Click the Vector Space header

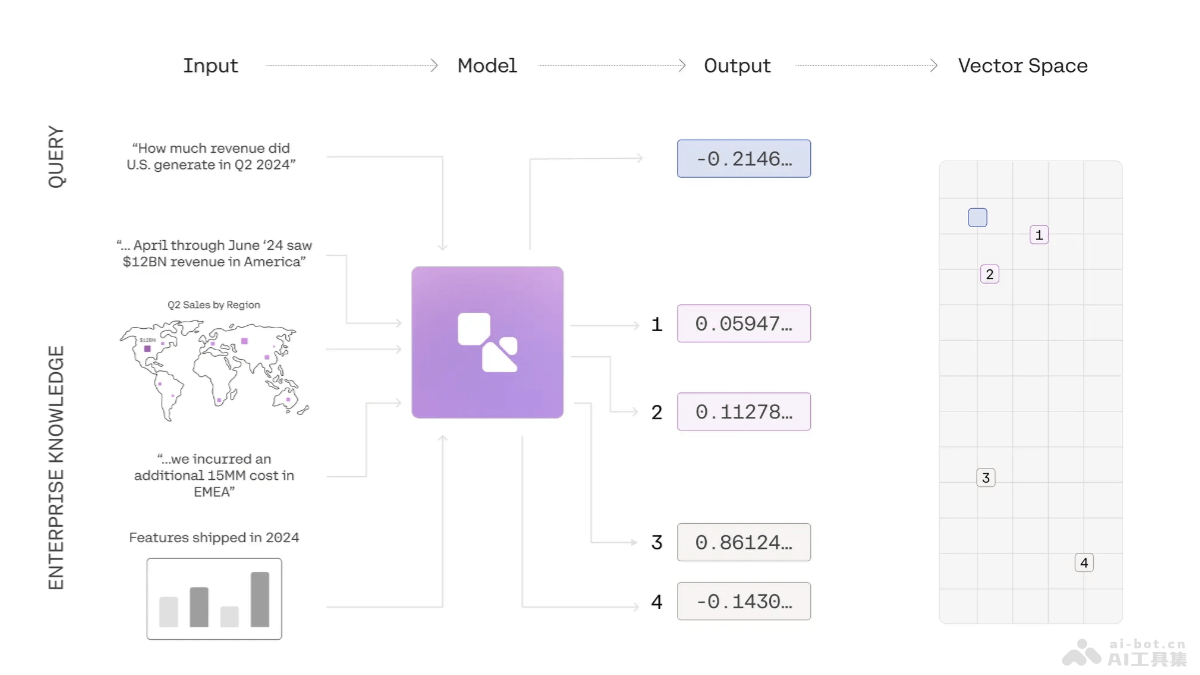pos(1022,66)
